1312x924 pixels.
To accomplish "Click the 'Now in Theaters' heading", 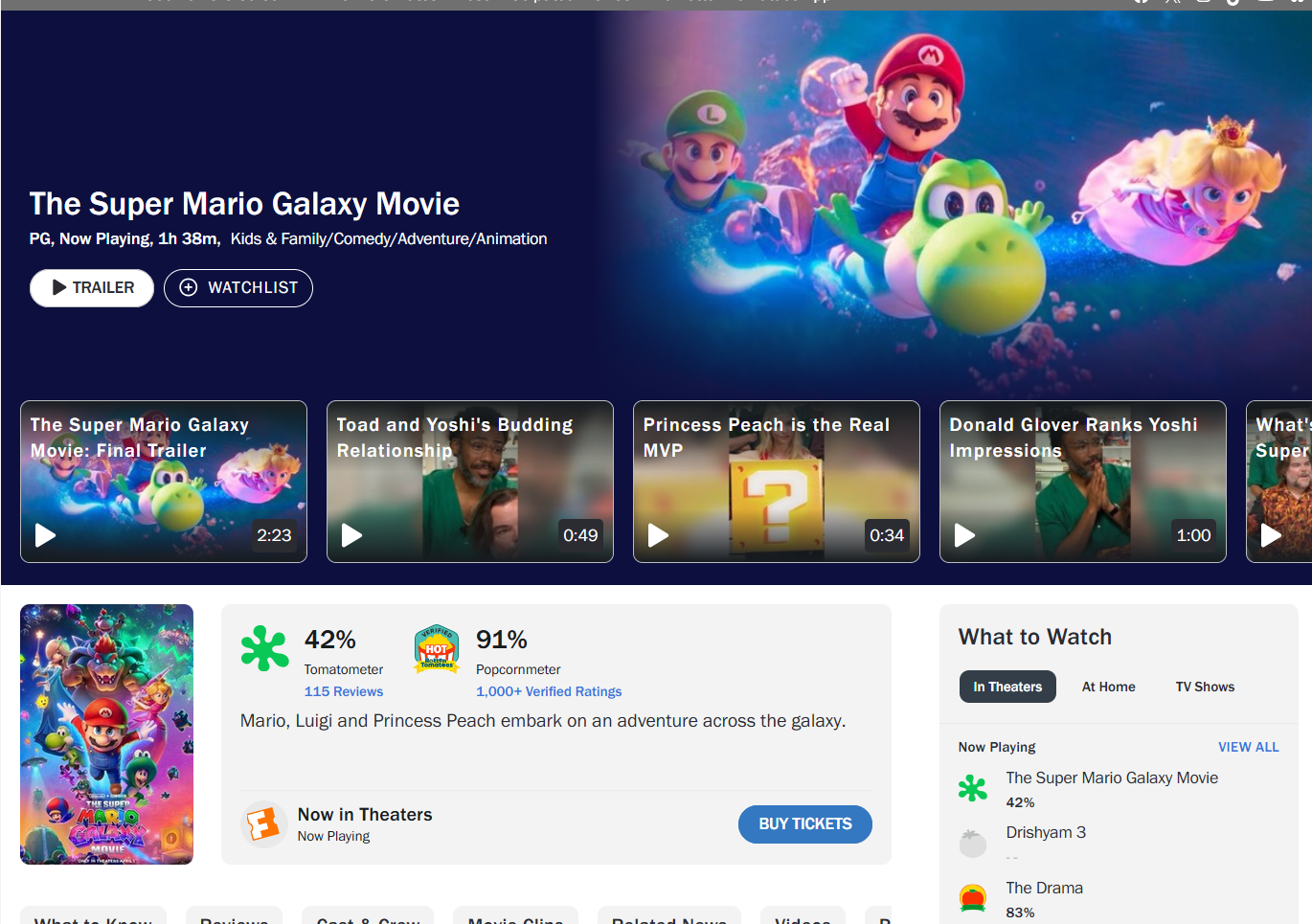I will [x=365, y=815].
